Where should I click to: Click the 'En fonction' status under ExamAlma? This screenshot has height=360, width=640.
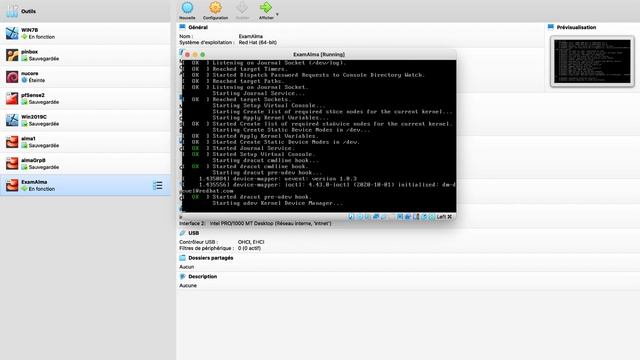41,189
